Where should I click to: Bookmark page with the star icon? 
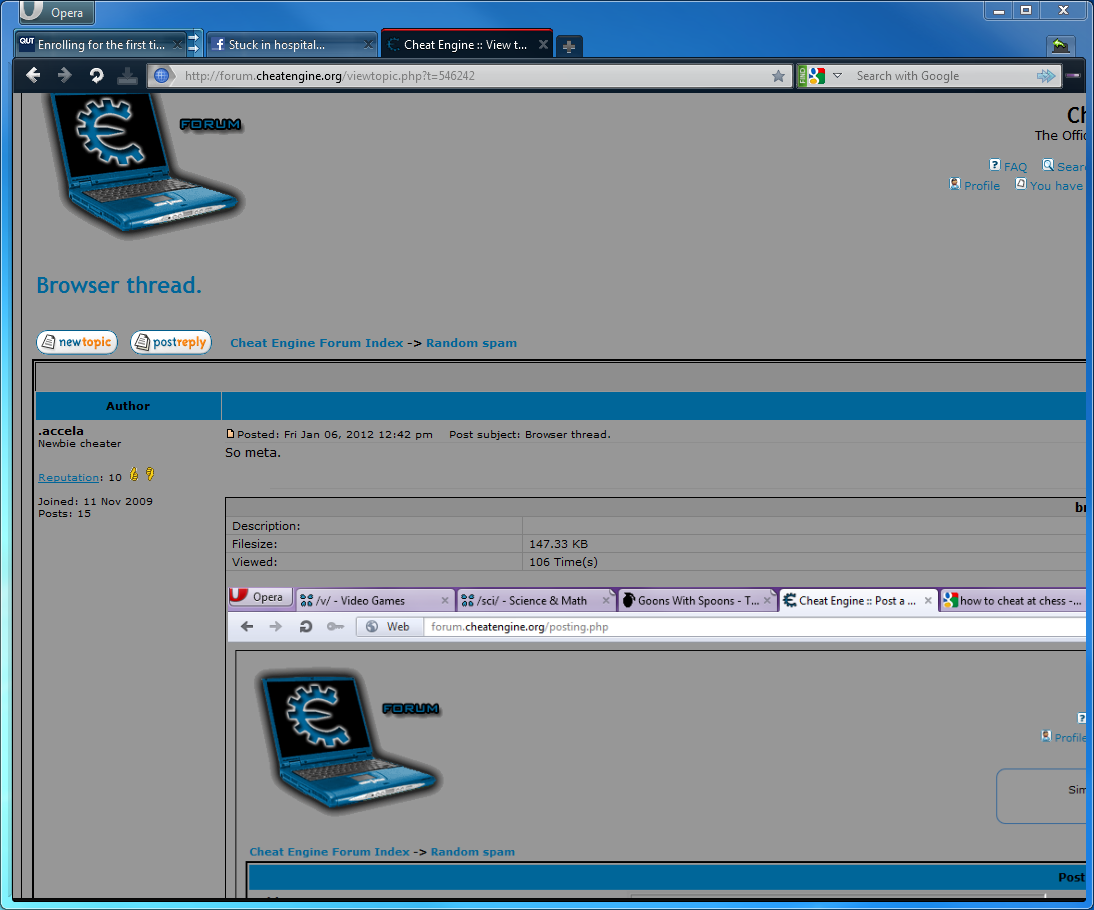pyautogui.click(x=779, y=76)
